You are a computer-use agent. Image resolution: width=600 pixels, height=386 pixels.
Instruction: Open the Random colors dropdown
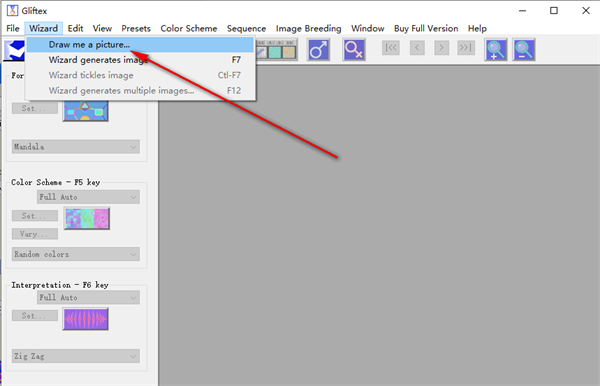pos(76,254)
